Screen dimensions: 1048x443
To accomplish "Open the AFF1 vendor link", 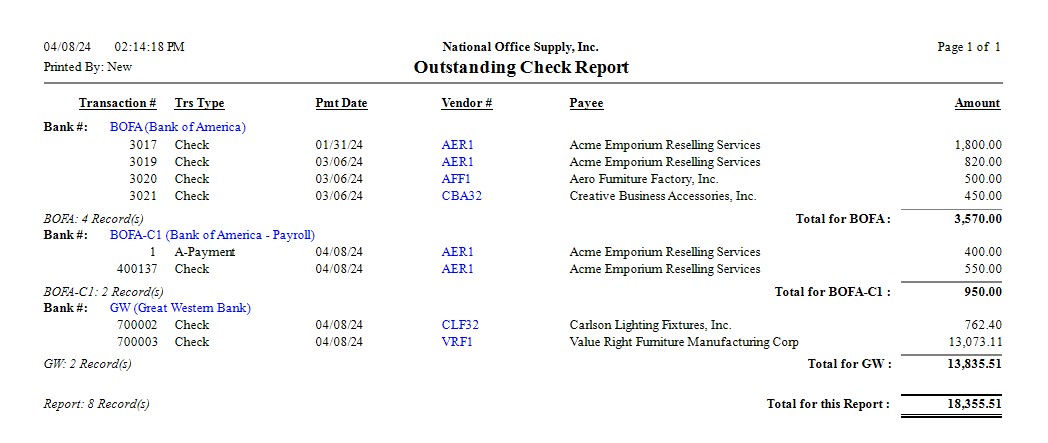I will (456, 179).
